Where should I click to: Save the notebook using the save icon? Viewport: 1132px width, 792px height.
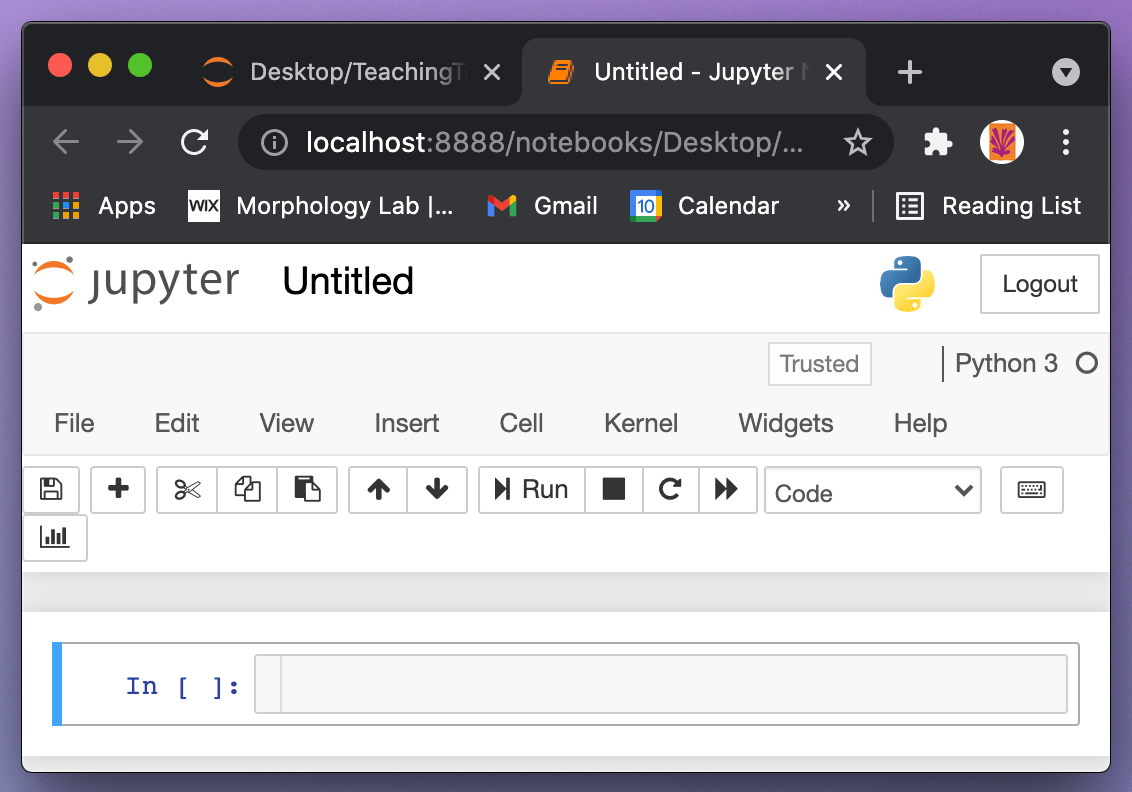tap(51, 490)
